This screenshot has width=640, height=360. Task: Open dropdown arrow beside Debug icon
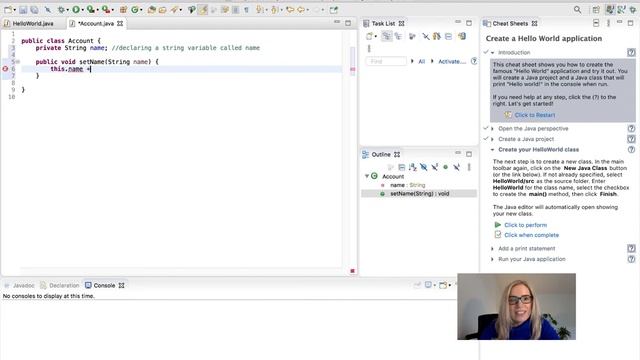[x=68, y=10]
